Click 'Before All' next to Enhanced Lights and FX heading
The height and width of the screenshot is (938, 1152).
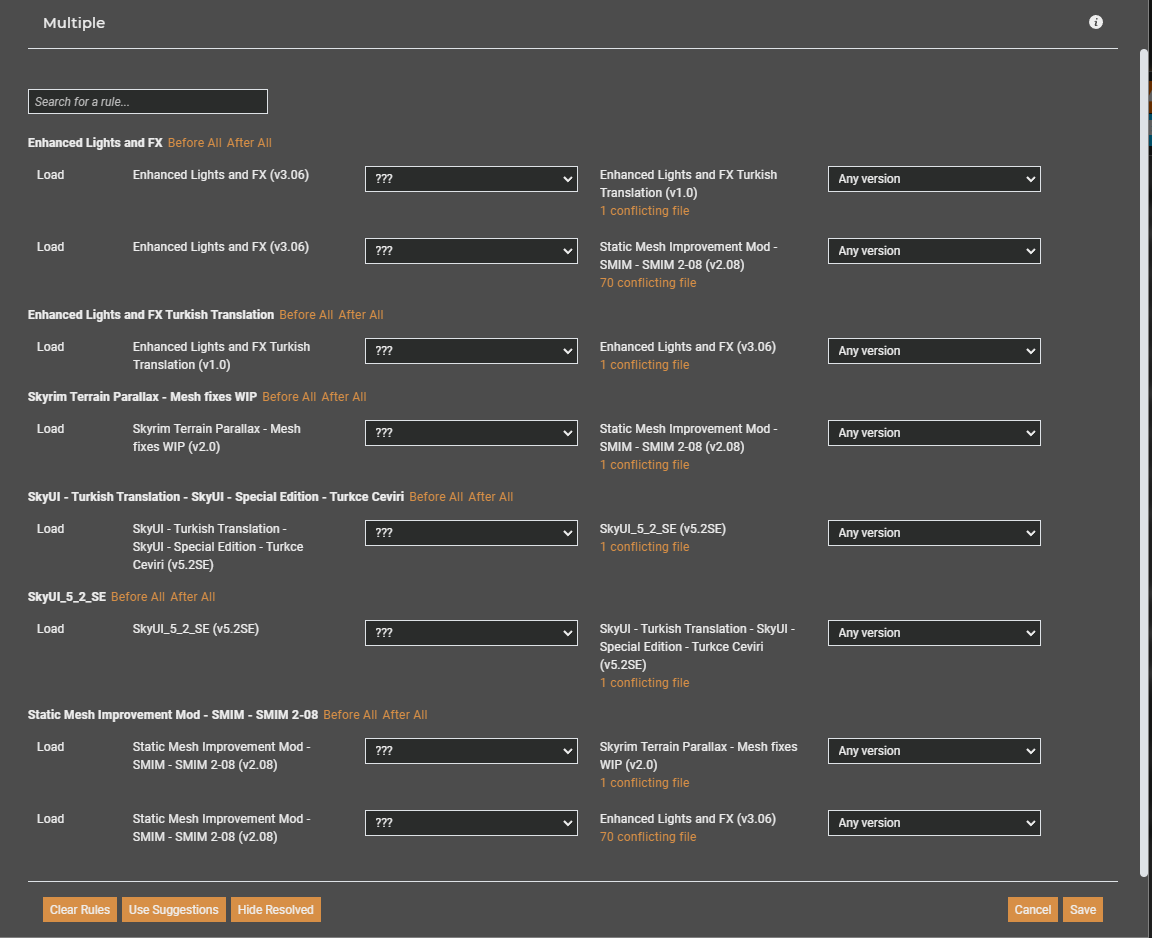[194, 143]
